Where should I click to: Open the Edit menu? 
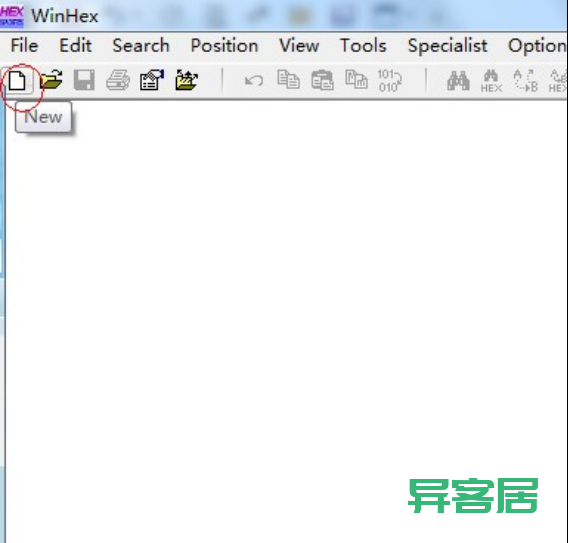click(x=75, y=46)
